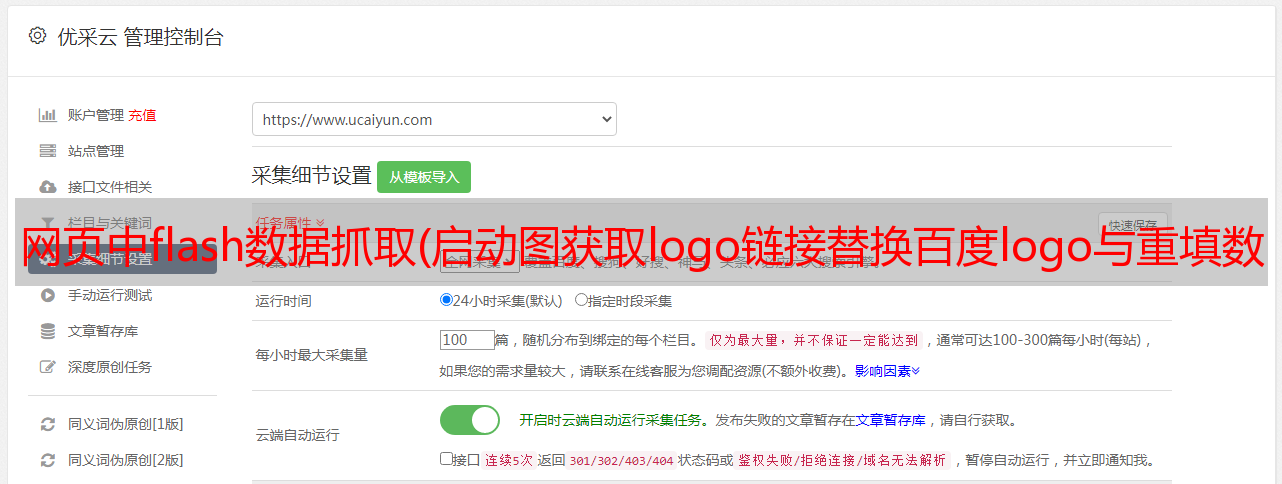The height and width of the screenshot is (484, 1282).
Task: Expand the 影响因素 link
Action: point(887,370)
